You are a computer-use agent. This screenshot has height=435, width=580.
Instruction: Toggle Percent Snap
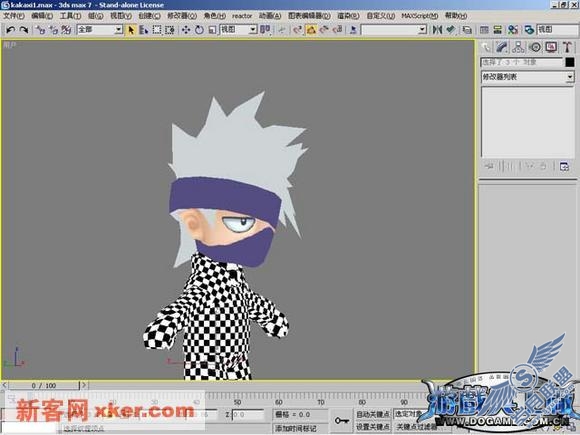click(324, 30)
